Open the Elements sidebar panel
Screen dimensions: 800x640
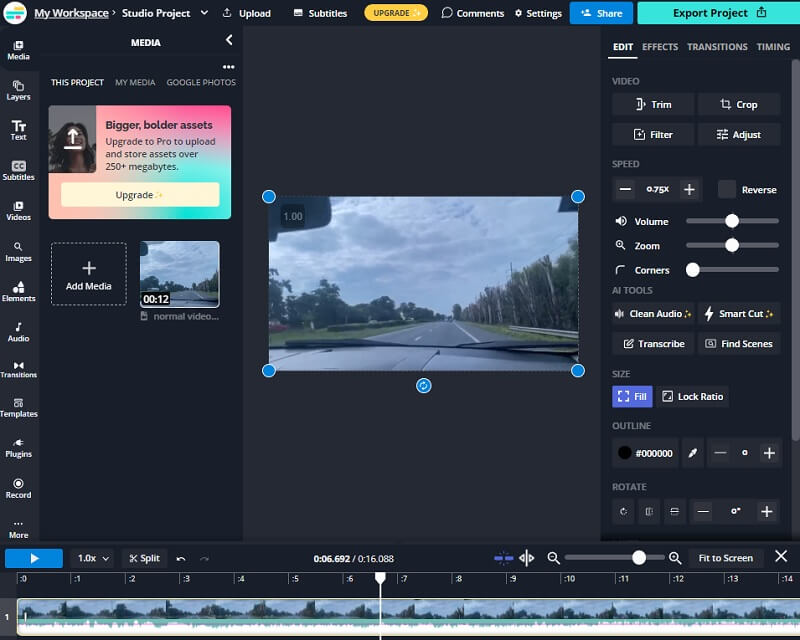click(x=18, y=291)
